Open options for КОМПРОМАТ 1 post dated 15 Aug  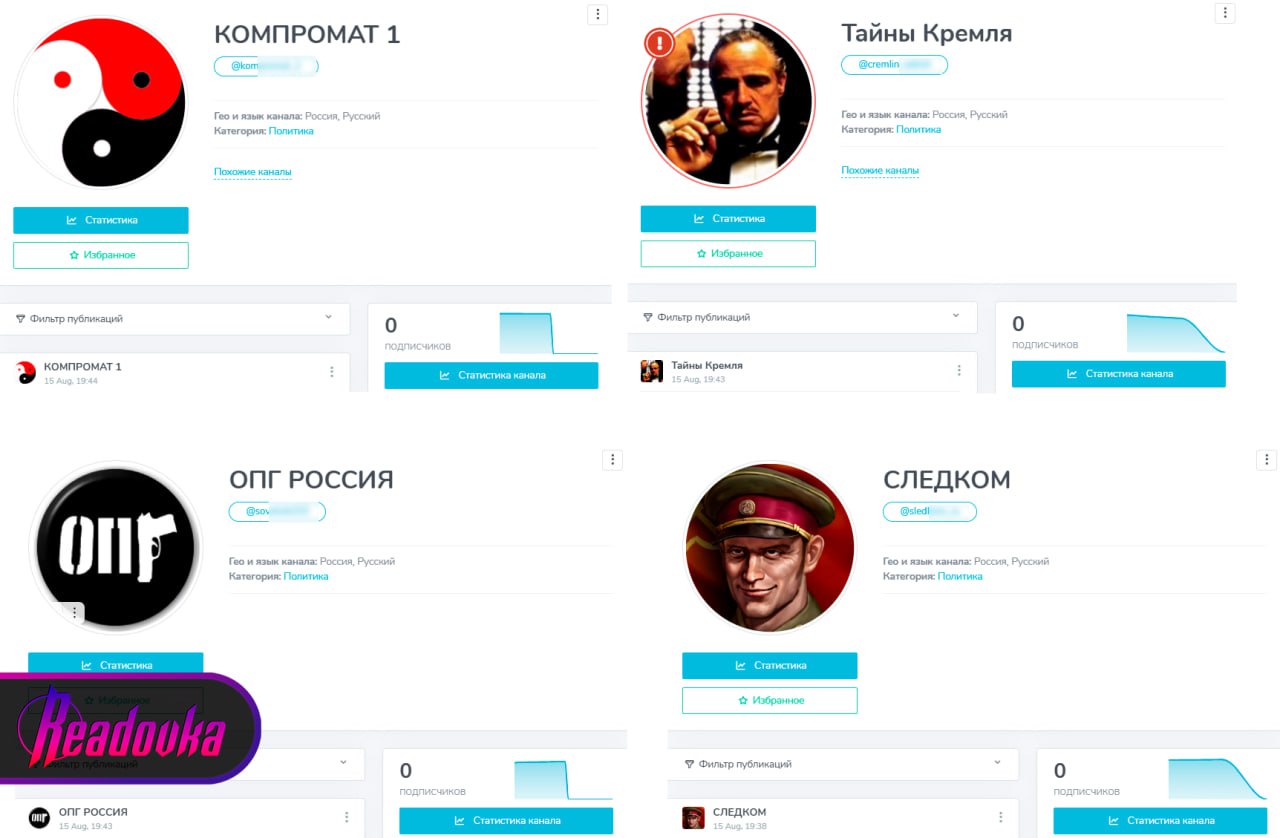(x=332, y=372)
